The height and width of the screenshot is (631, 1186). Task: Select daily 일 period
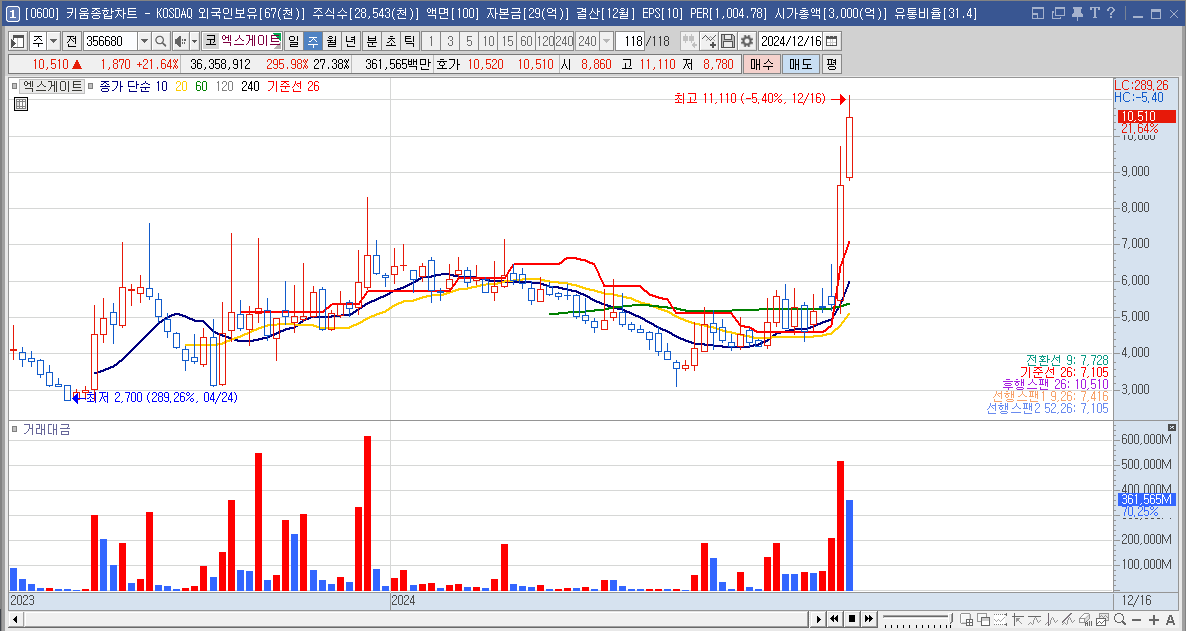pyautogui.click(x=293, y=41)
